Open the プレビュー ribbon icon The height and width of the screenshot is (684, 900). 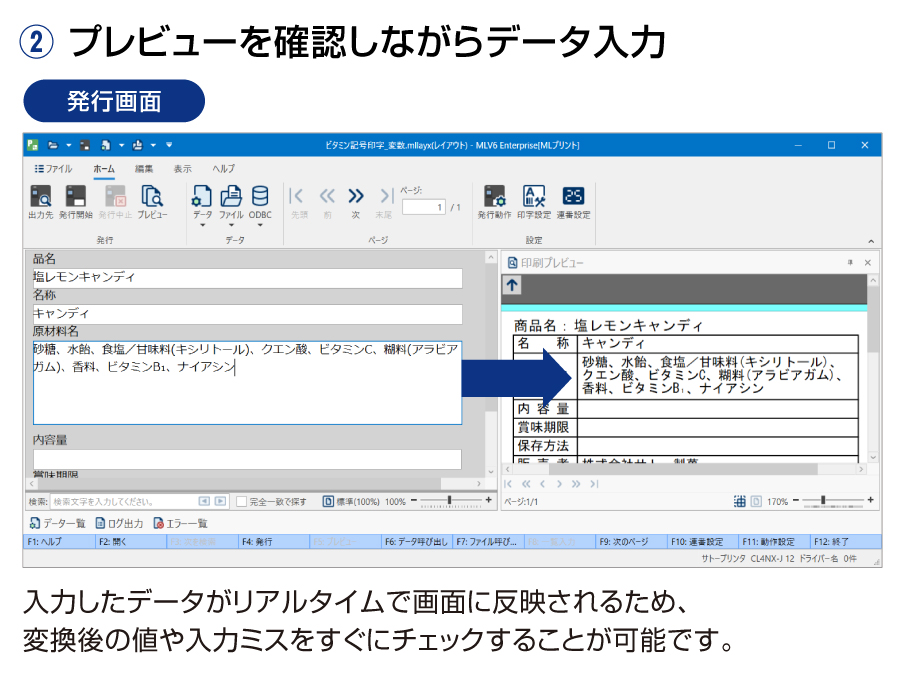(x=152, y=202)
